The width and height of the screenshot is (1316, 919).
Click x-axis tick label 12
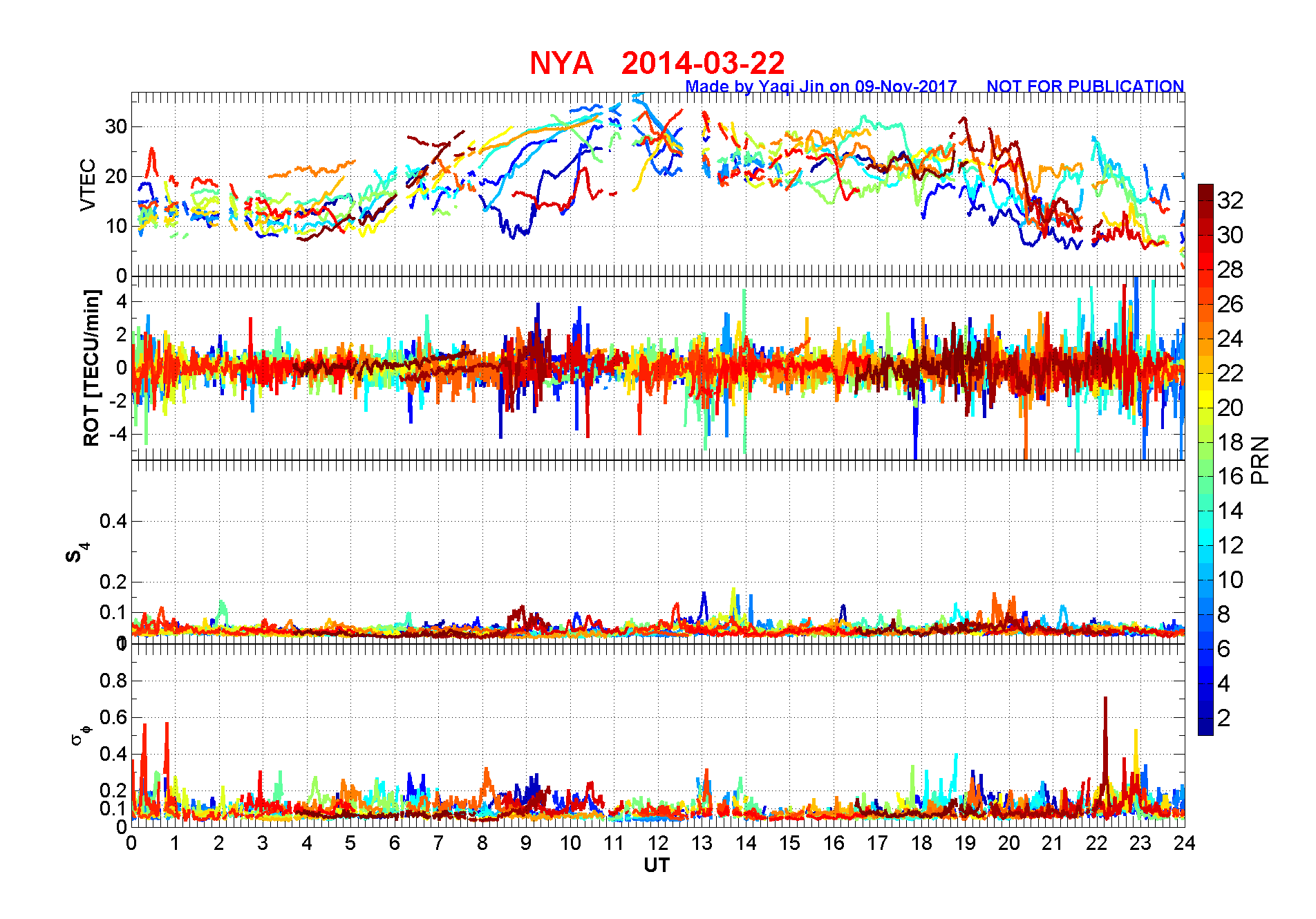tap(658, 843)
